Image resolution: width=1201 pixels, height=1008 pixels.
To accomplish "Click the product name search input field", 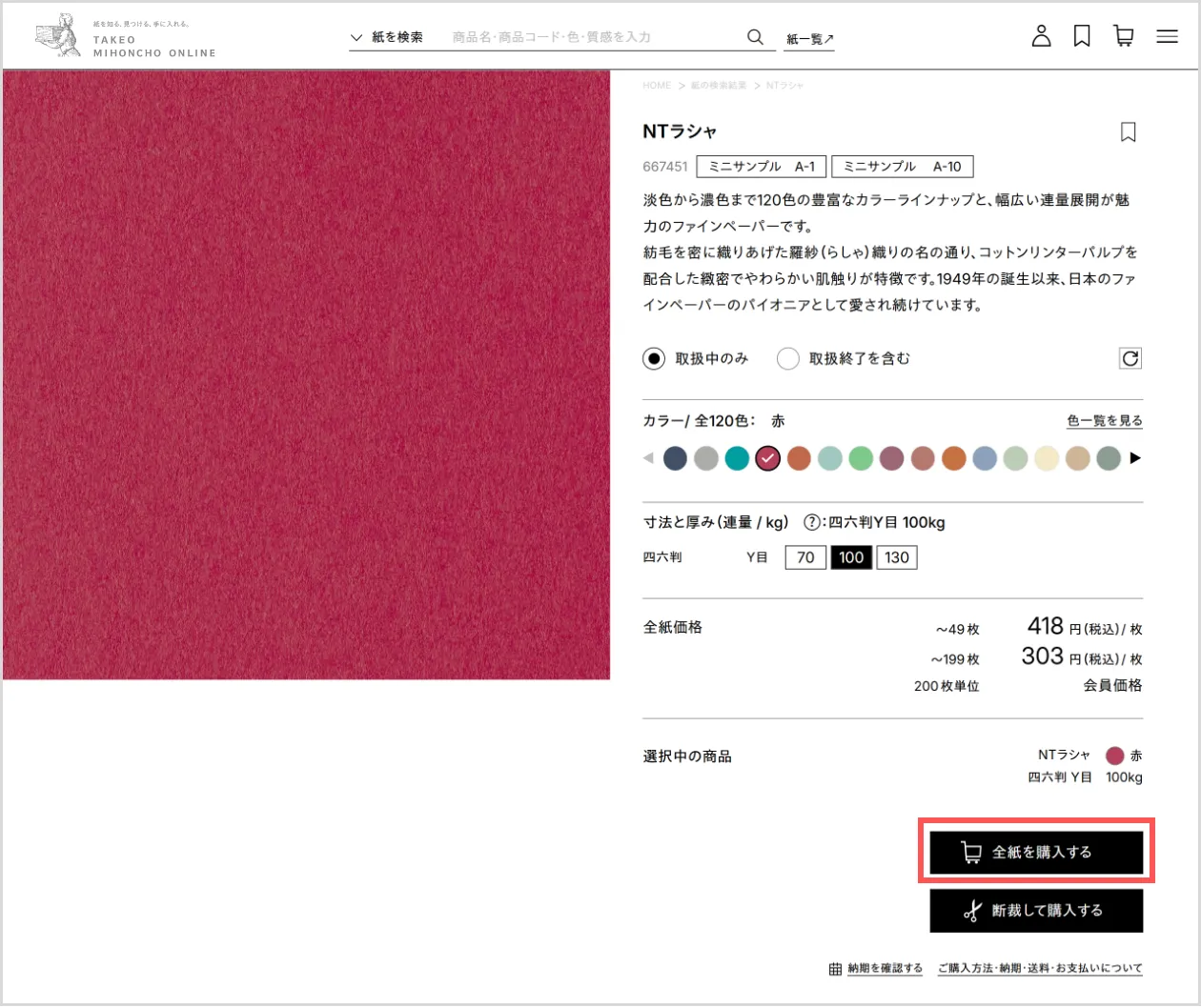I will 591,37.
